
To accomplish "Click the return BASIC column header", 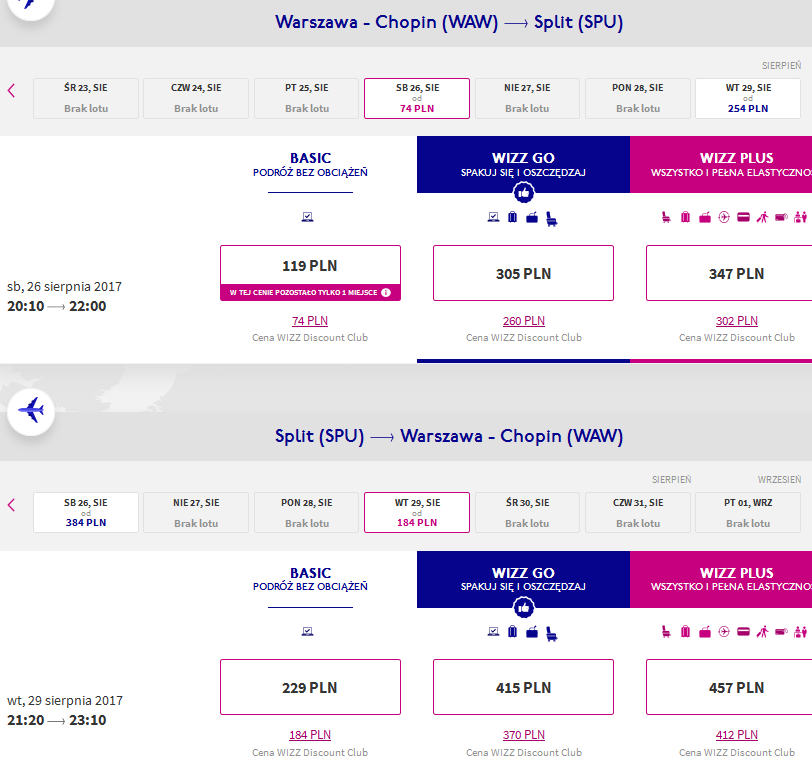I will (x=310, y=579).
